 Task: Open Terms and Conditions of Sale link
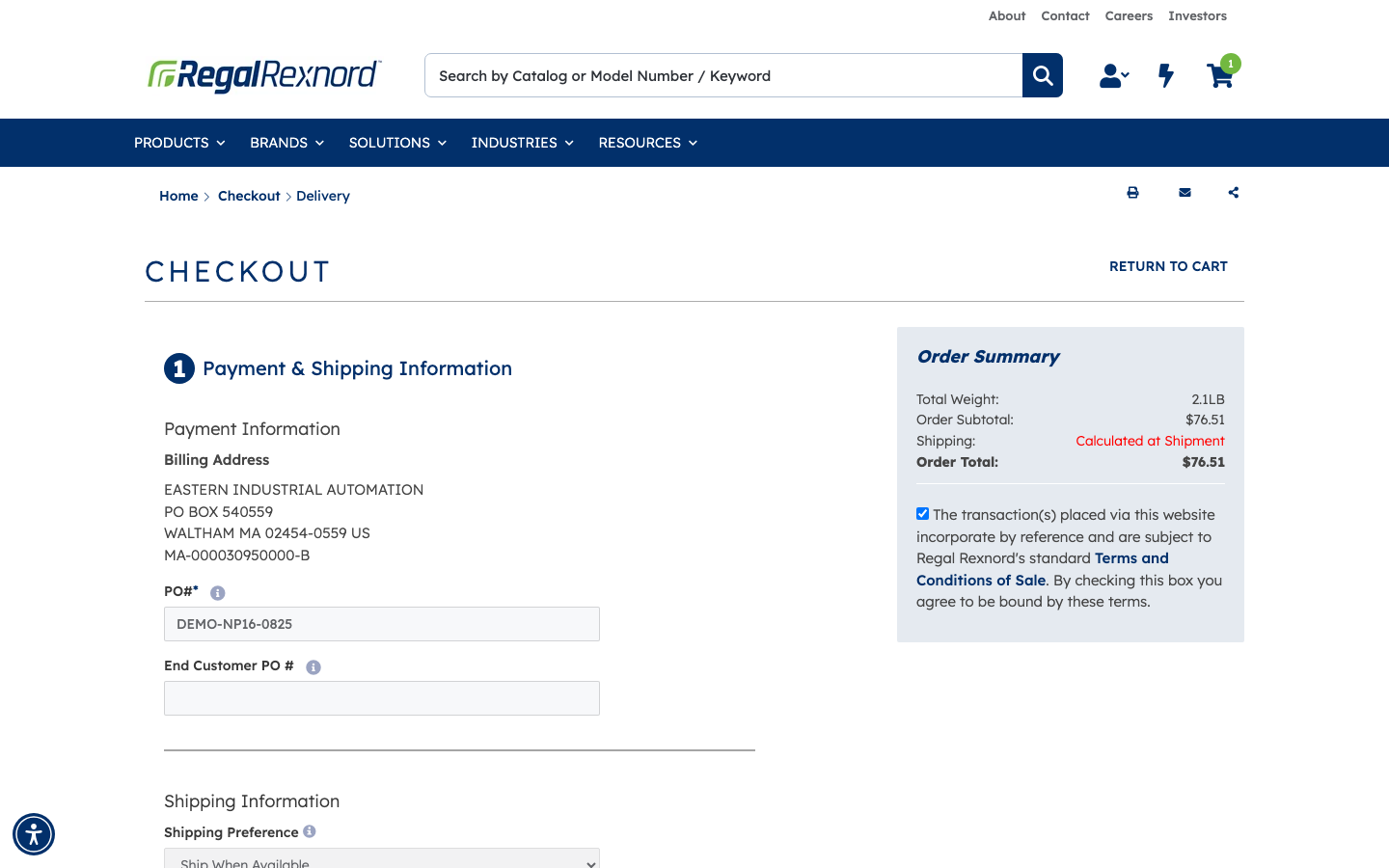pos(1043,569)
